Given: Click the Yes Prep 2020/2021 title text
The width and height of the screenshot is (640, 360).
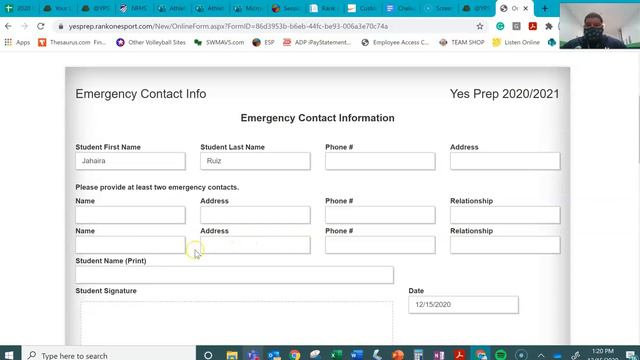Looking at the screenshot, I should [x=504, y=94].
